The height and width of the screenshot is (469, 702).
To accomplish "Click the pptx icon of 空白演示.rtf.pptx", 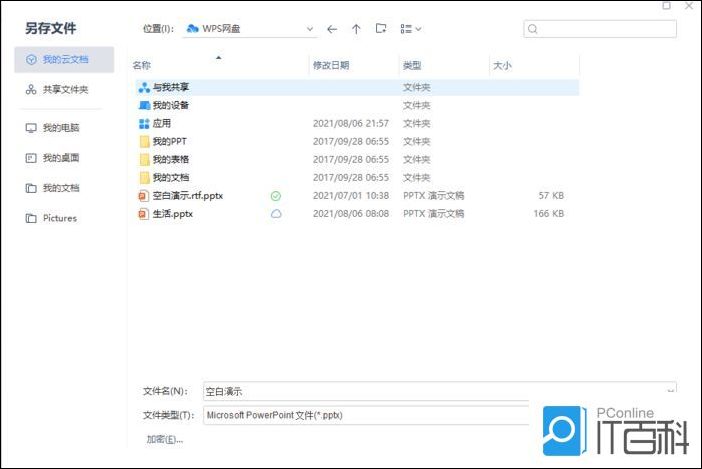I will (x=143, y=196).
